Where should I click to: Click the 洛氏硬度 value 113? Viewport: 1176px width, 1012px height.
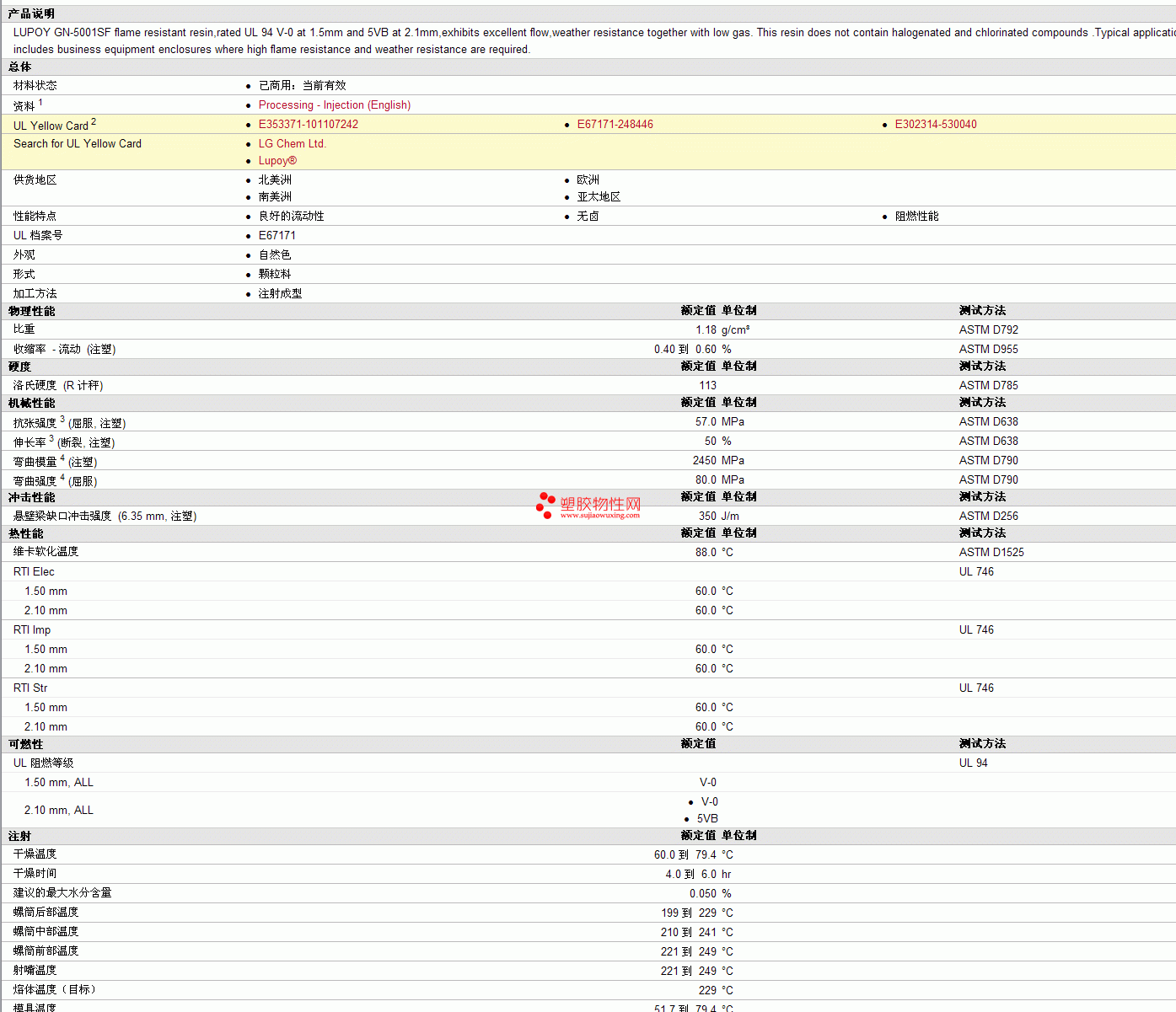[707, 386]
